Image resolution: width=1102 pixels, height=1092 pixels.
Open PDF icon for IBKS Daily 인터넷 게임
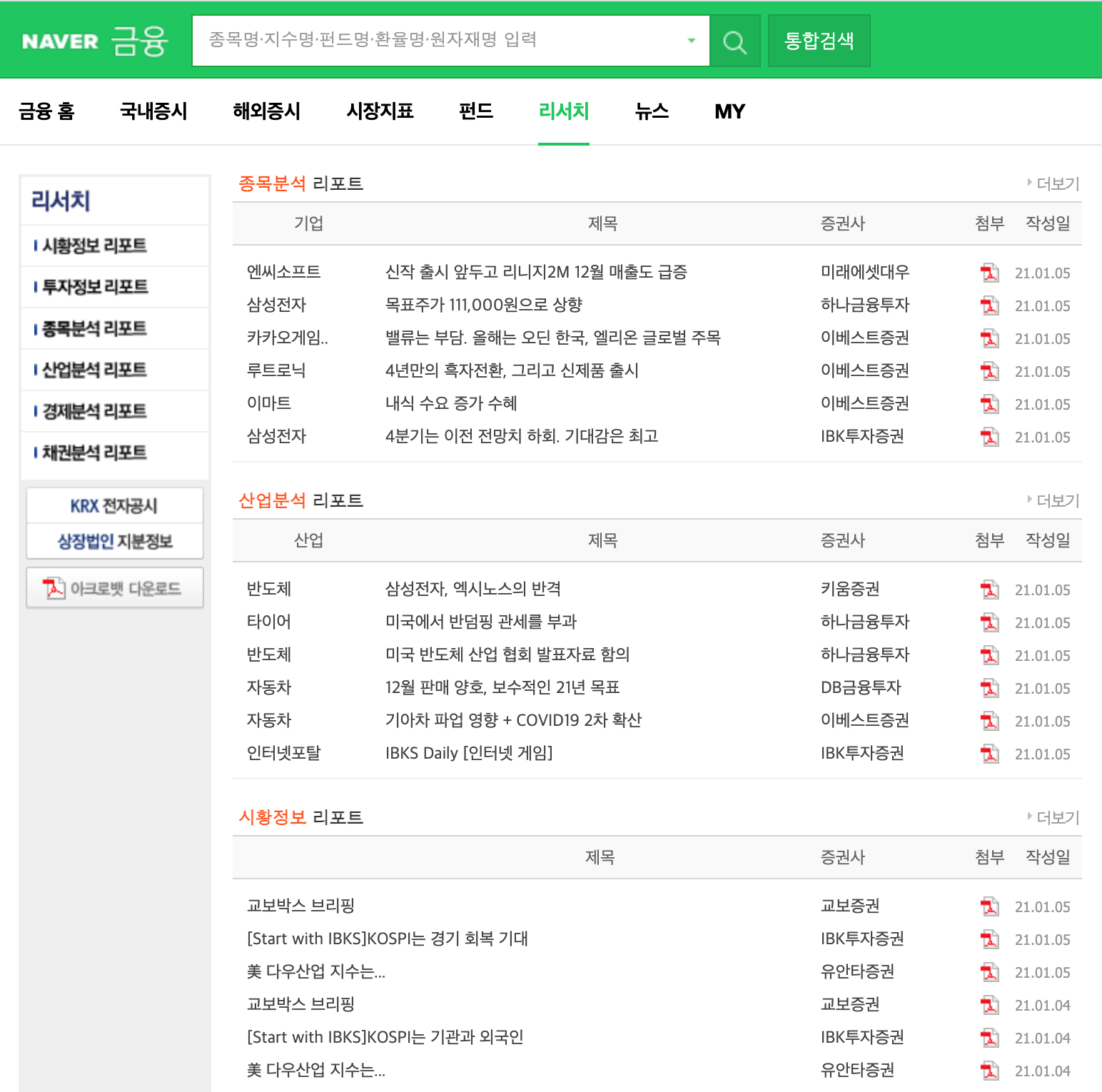(x=989, y=754)
